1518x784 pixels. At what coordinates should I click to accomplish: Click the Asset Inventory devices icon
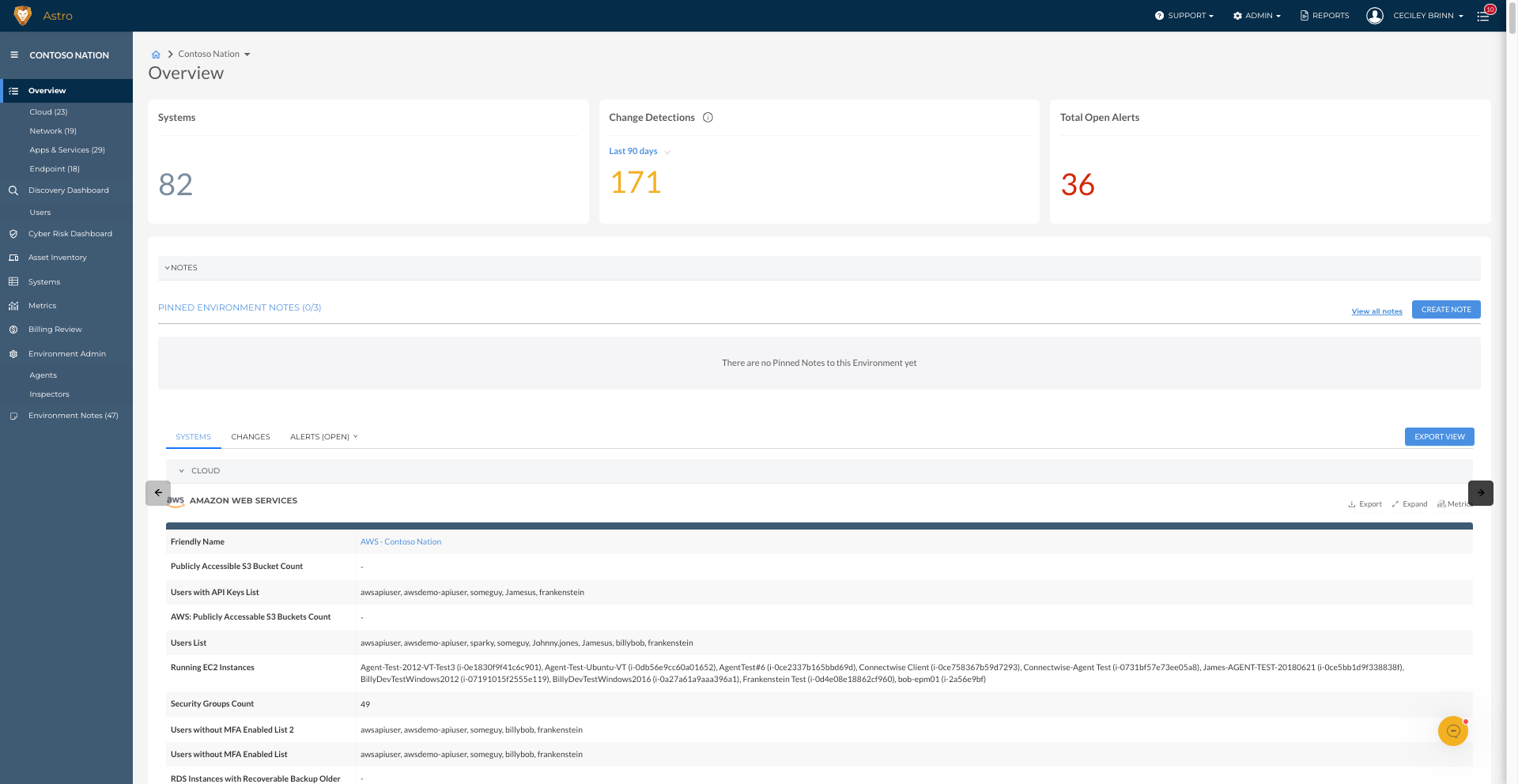13,258
